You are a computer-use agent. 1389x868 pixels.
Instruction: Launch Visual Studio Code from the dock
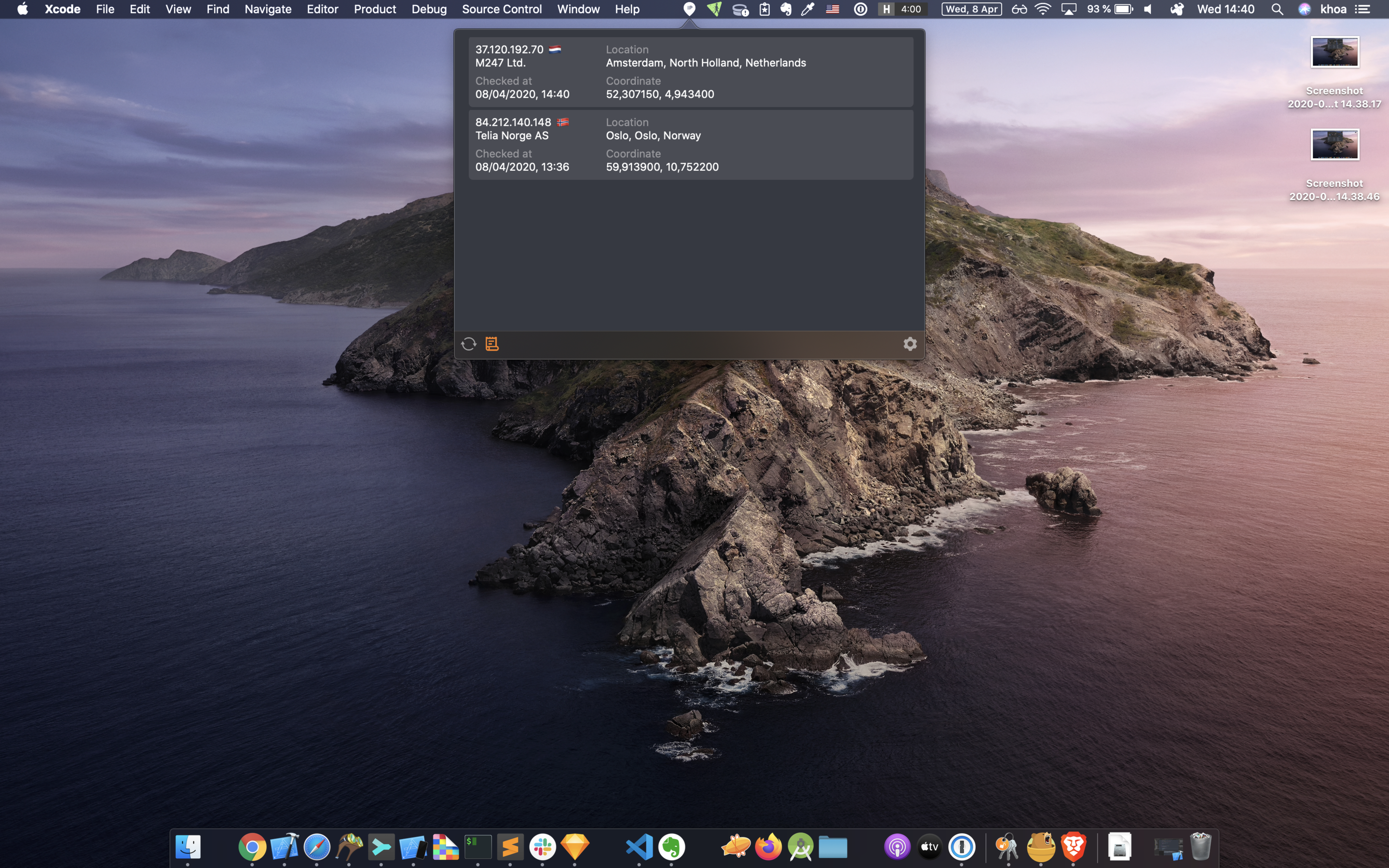point(639,847)
